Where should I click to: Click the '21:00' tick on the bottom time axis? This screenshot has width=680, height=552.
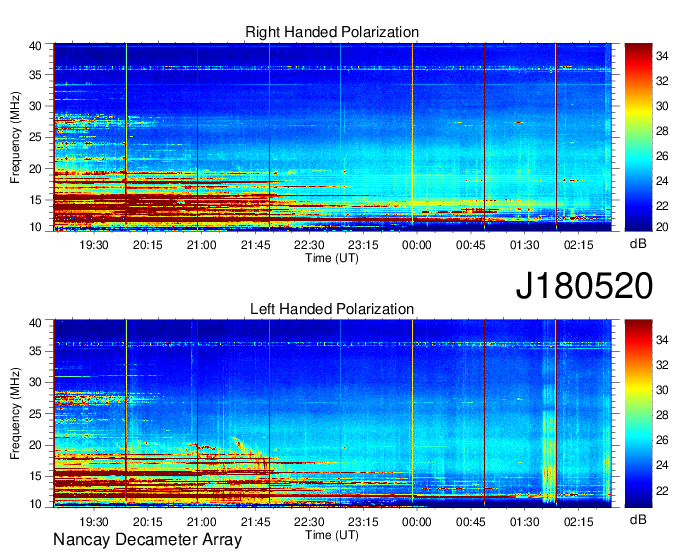[x=201, y=522]
